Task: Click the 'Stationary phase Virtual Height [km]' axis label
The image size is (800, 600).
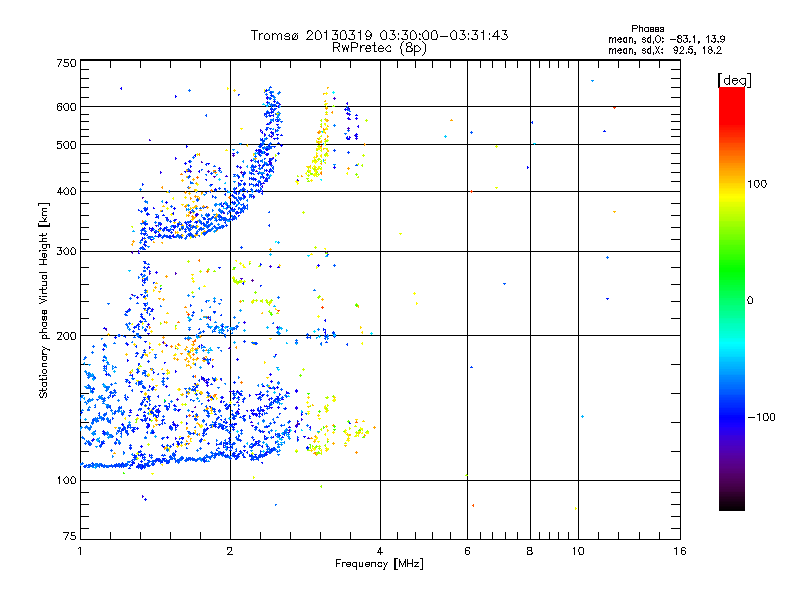Action: click(44, 300)
